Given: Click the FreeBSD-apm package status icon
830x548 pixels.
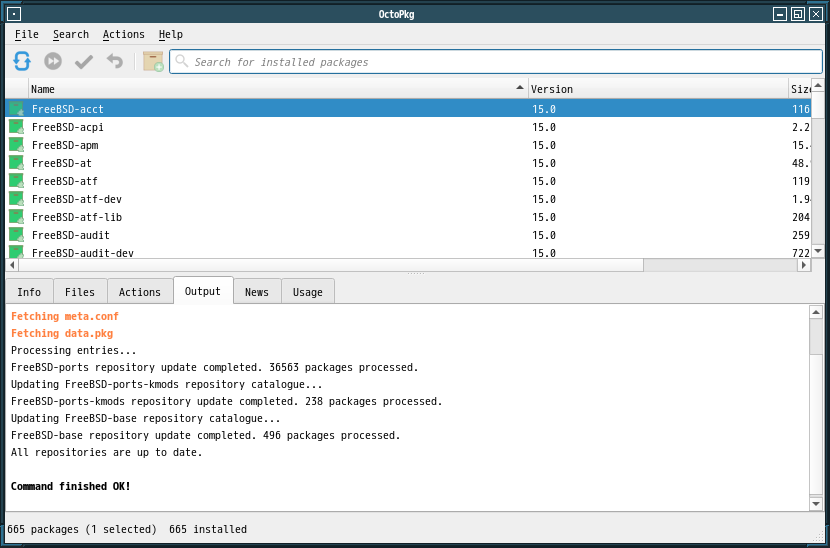Looking at the screenshot, I should [16, 145].
